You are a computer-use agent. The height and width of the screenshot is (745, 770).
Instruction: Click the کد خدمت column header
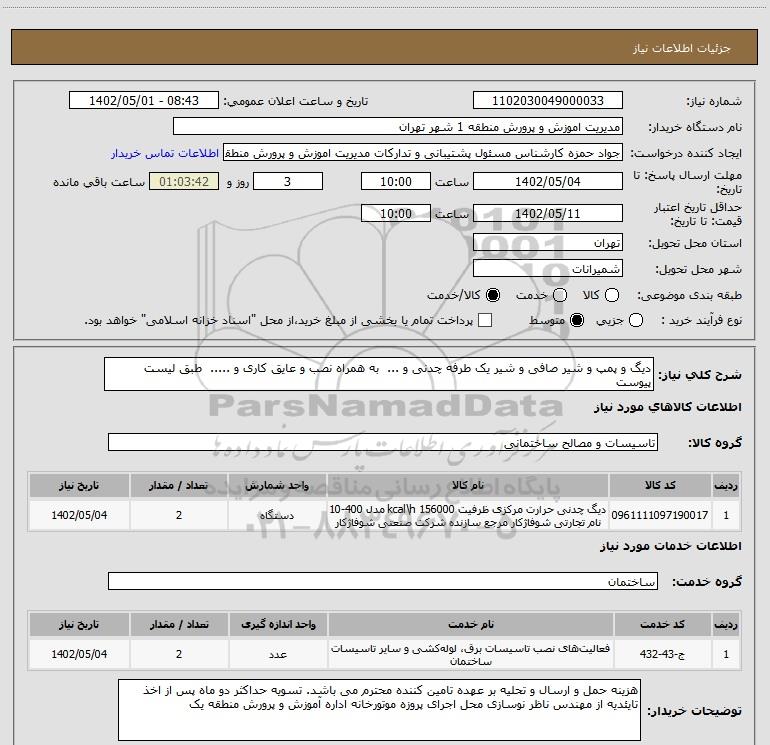coord(662,624)
